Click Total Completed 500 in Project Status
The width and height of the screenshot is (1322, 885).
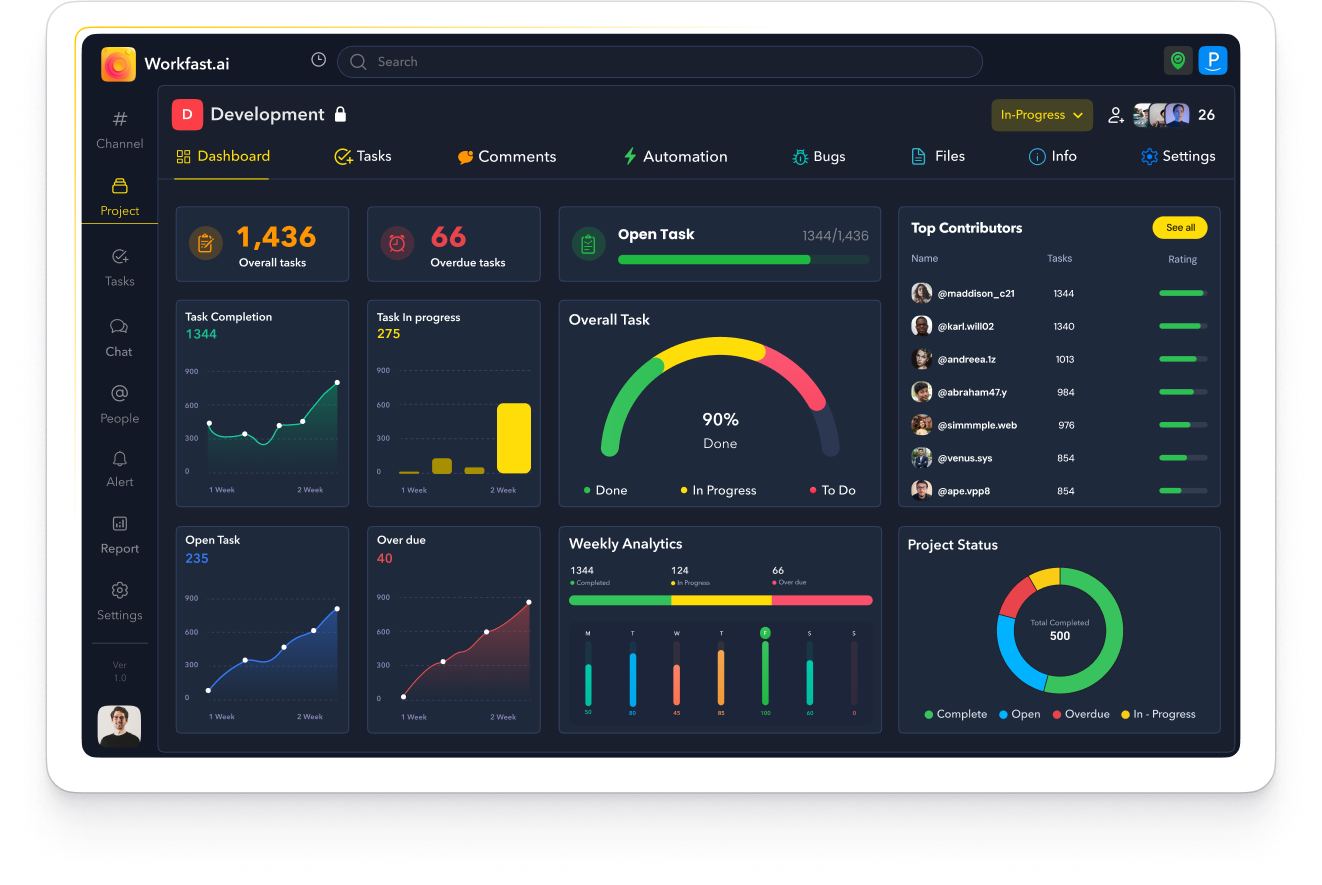[1060, 630]
